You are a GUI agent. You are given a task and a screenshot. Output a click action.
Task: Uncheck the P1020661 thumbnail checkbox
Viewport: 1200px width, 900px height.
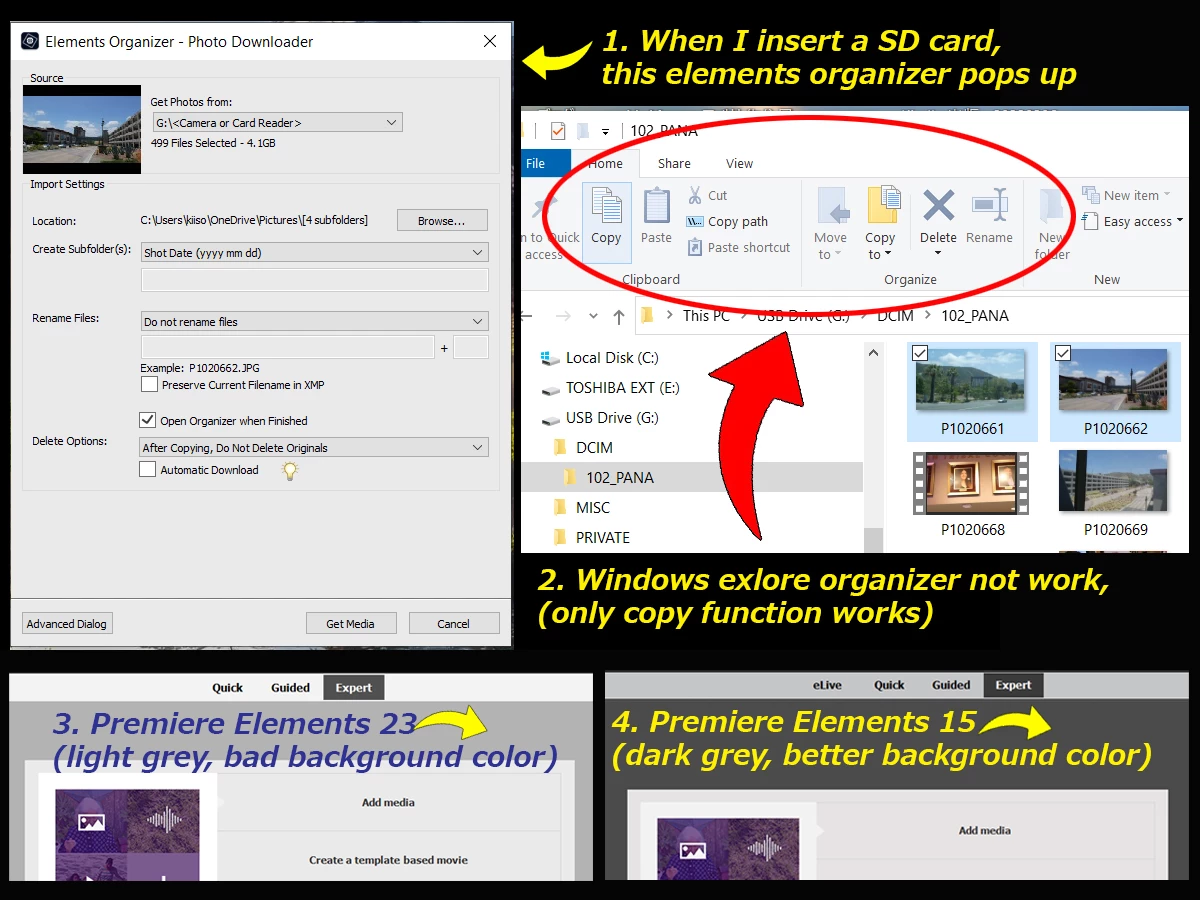920,352
